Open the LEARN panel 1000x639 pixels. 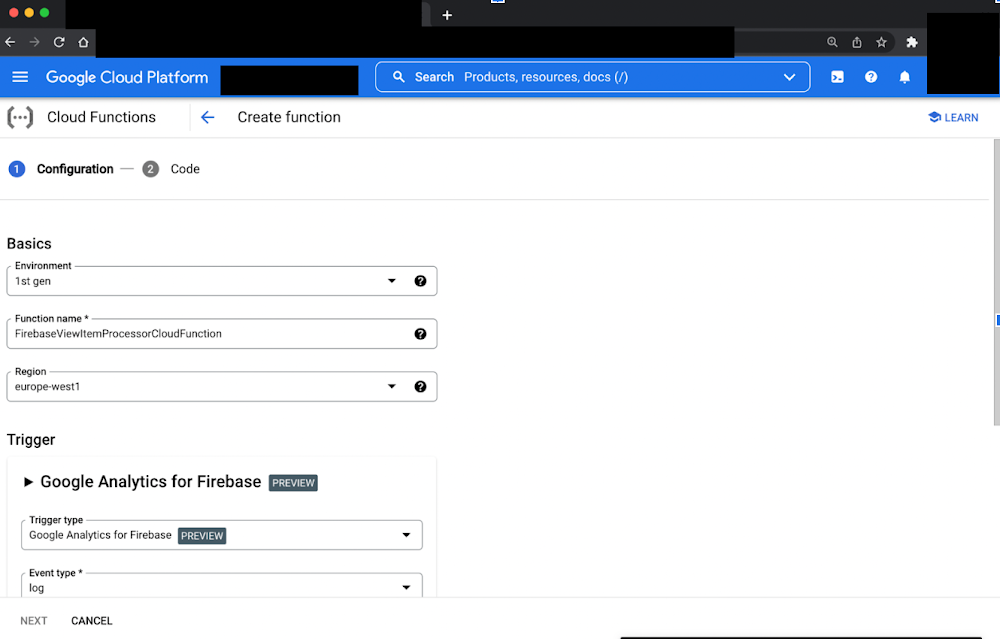953,117
